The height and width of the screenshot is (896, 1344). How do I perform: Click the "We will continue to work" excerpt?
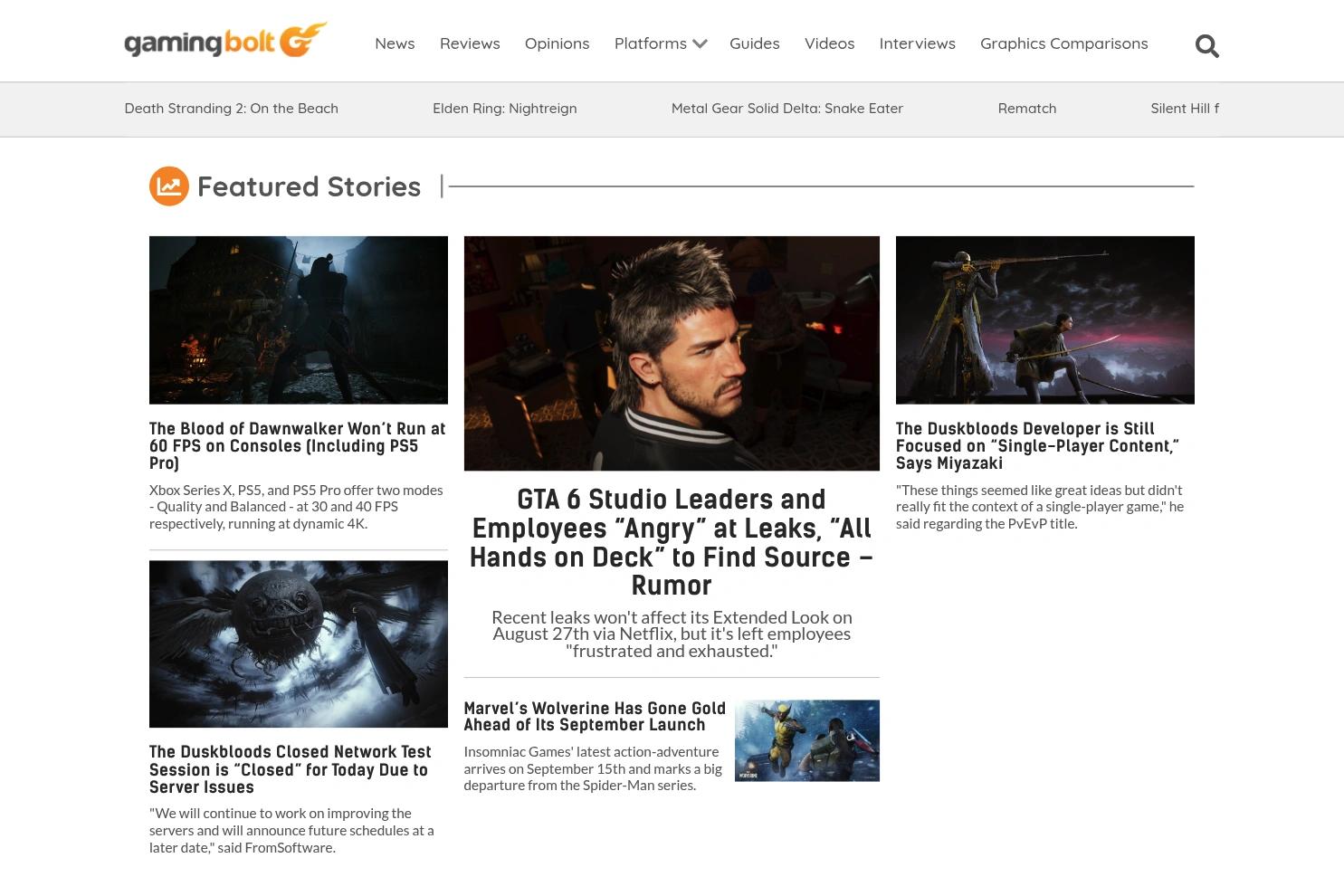[x=291, y=830]
